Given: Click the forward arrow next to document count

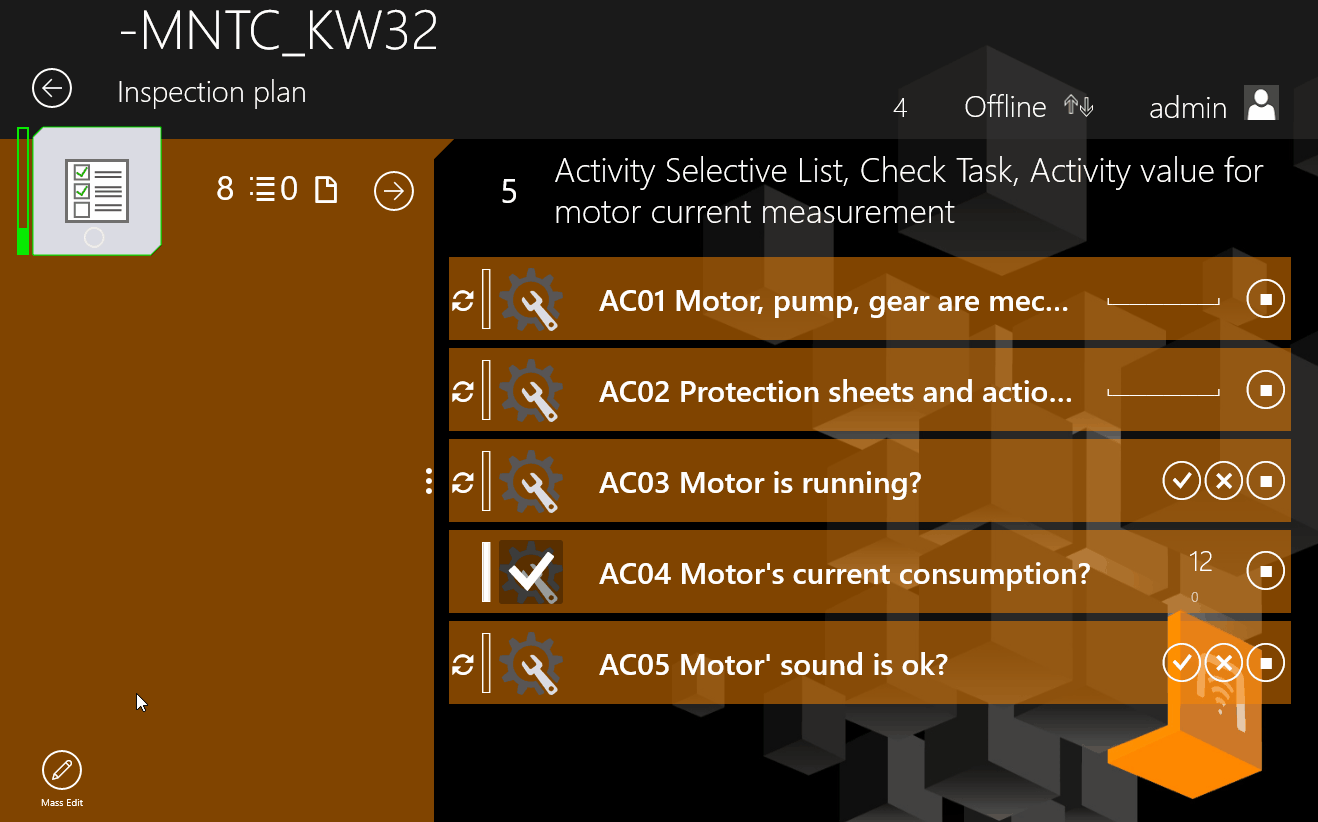Looking at the screenshot, I should click(394, 190).
